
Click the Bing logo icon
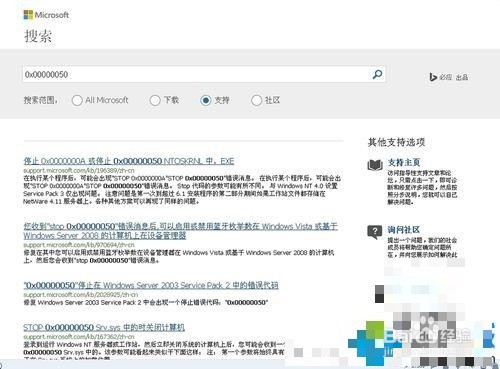click(x=433, y=77)
